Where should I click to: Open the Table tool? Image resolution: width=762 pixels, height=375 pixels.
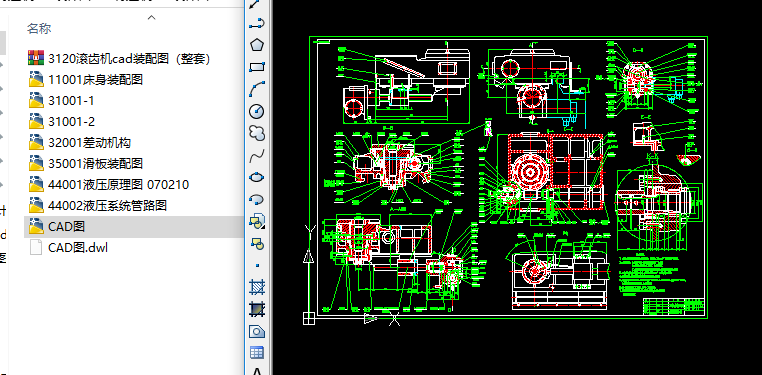[257, 353]
